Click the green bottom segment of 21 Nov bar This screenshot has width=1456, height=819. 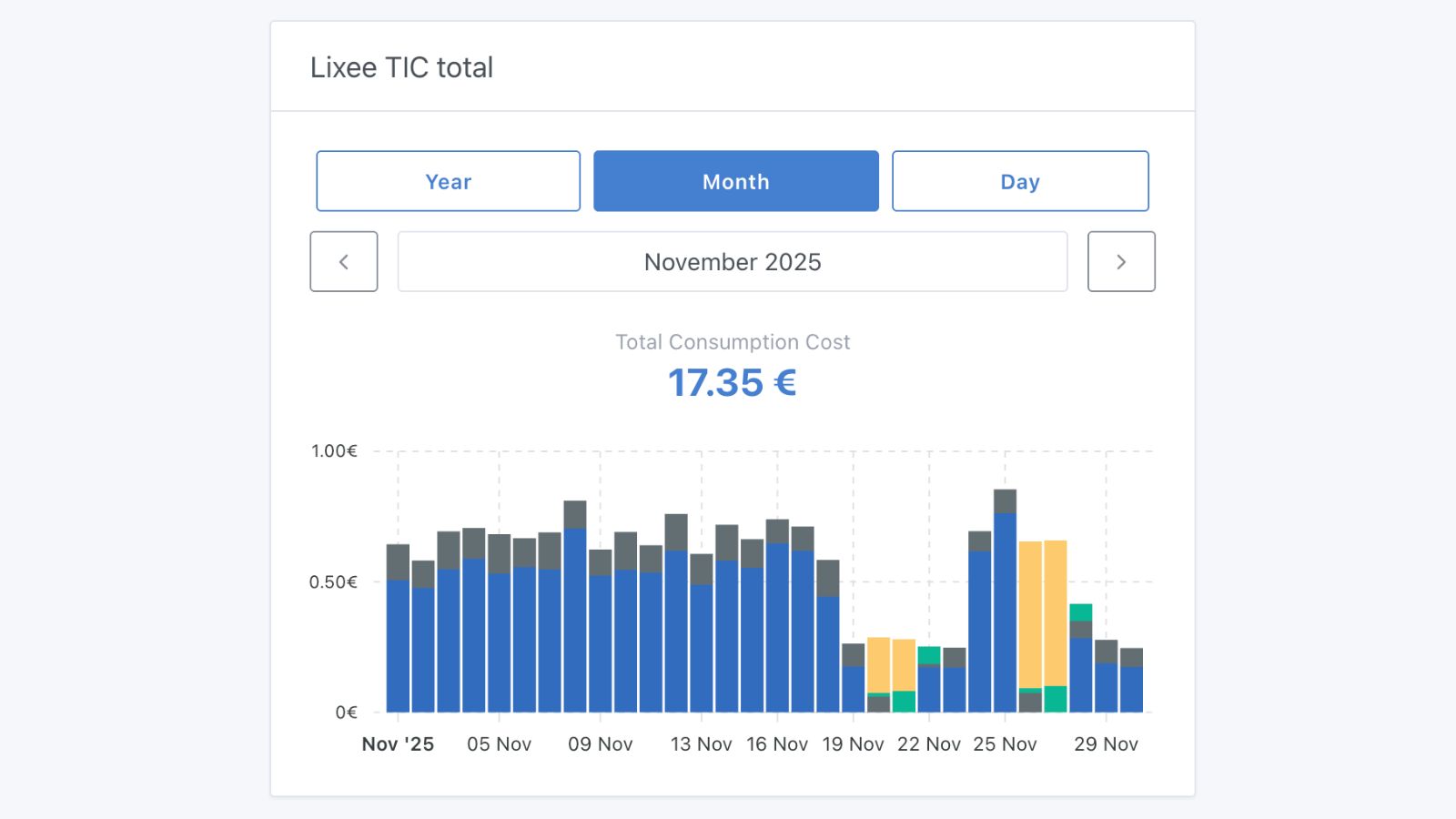coord(904,702)
